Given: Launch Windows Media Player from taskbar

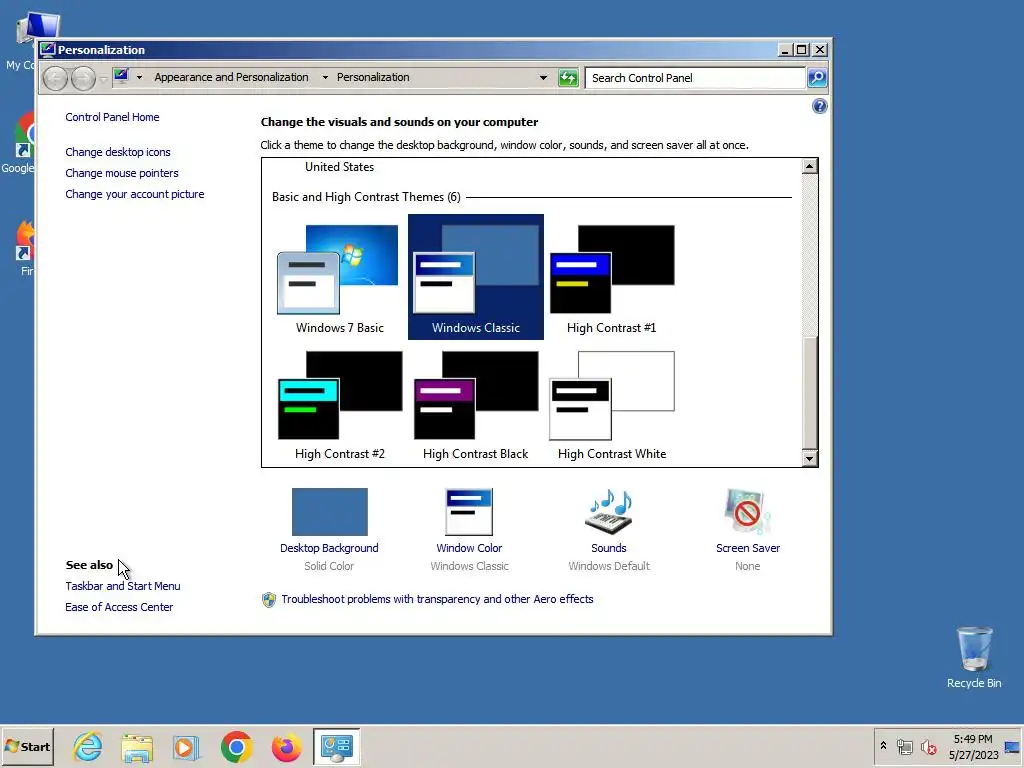Looking at the screenshot, I should 187,746.
